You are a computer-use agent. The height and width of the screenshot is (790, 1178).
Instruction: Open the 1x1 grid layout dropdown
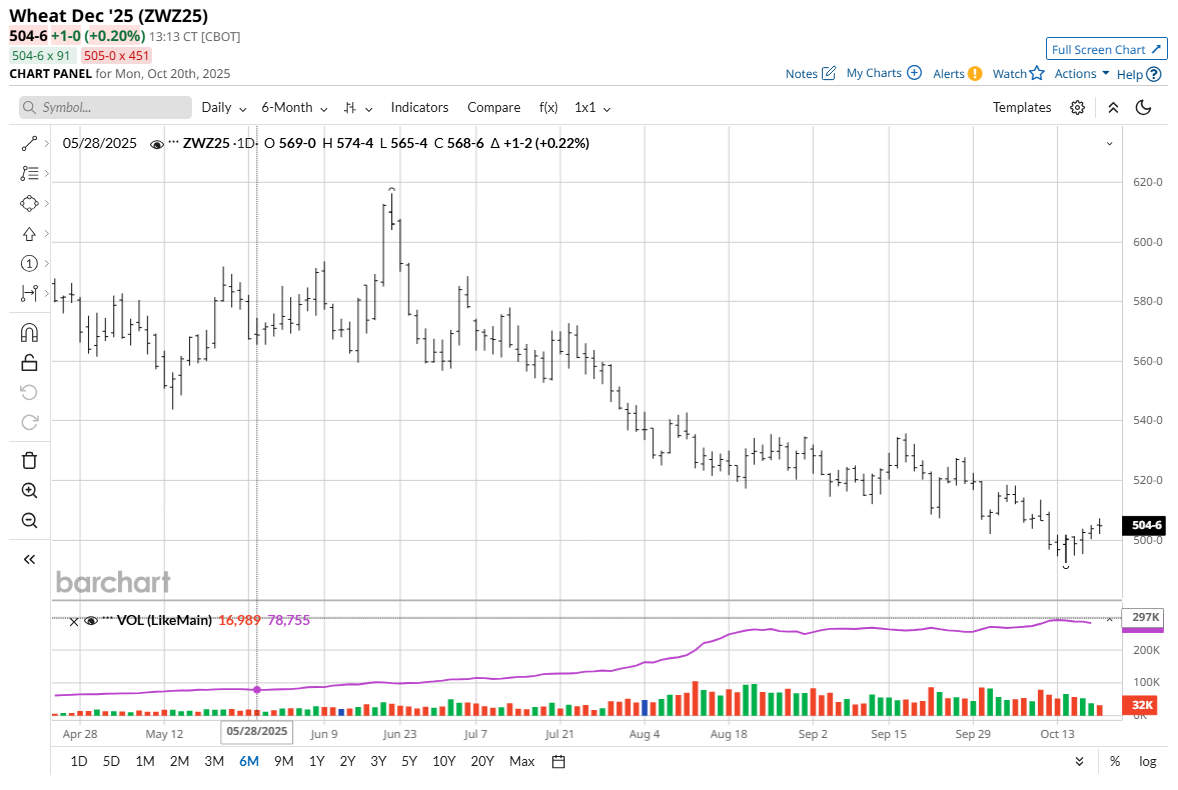click(x=593, y=108)
